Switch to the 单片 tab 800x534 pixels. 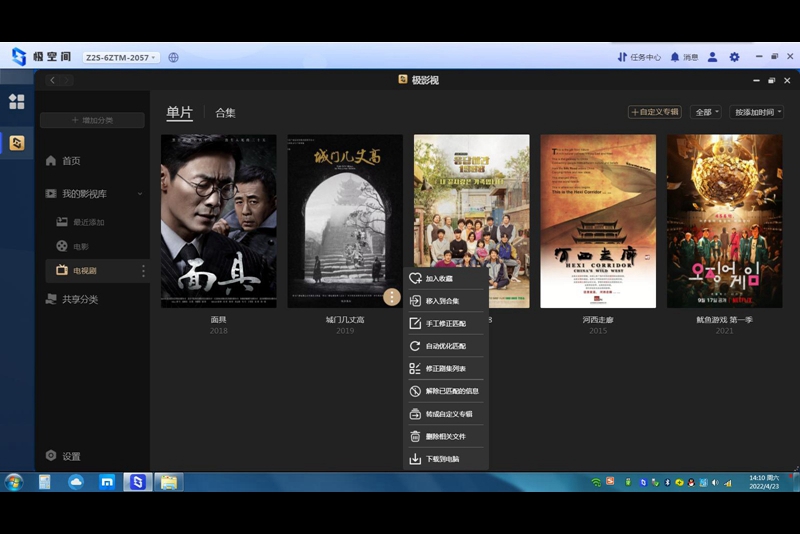(180, 112)
